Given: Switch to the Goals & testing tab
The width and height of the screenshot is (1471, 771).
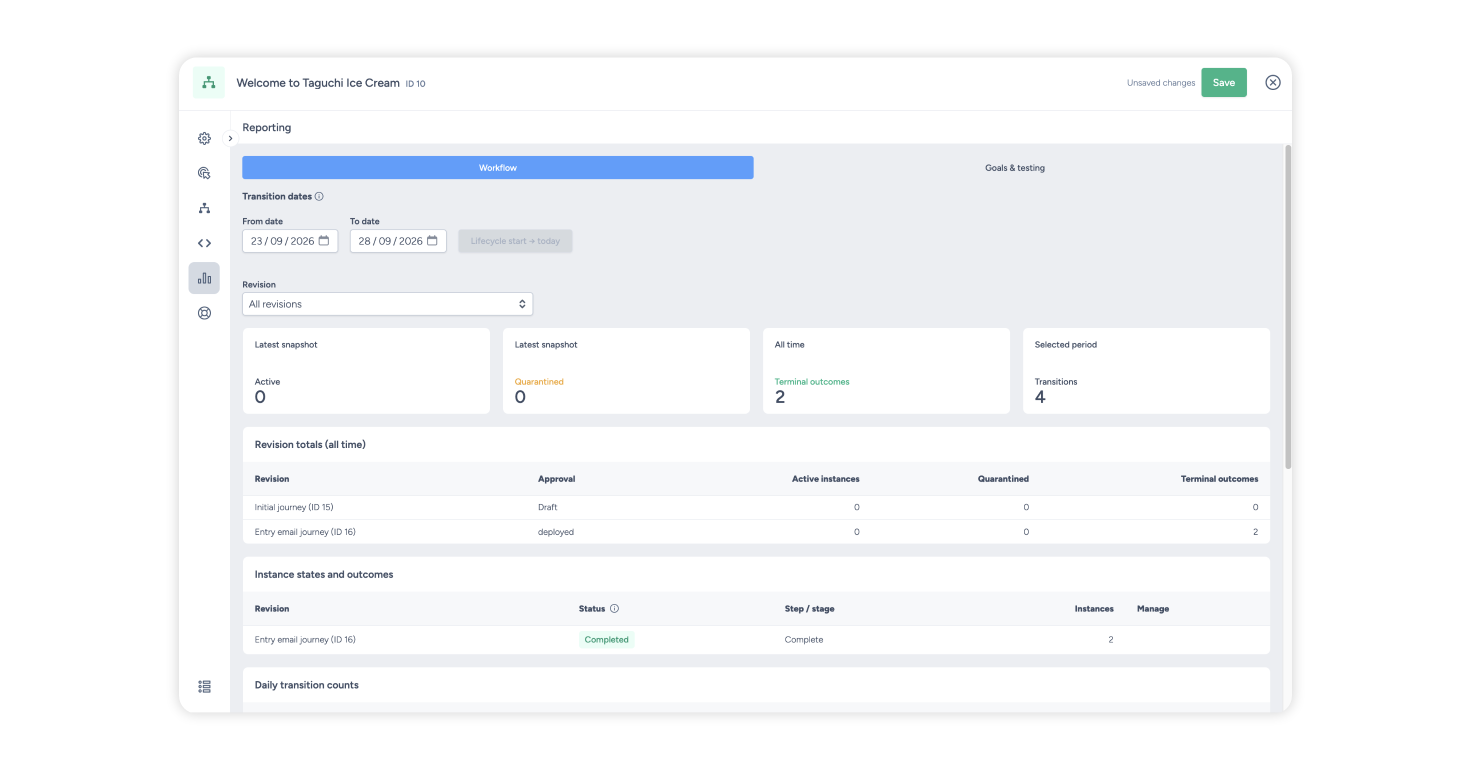Looking at the screenshot, I should 1015,168.
